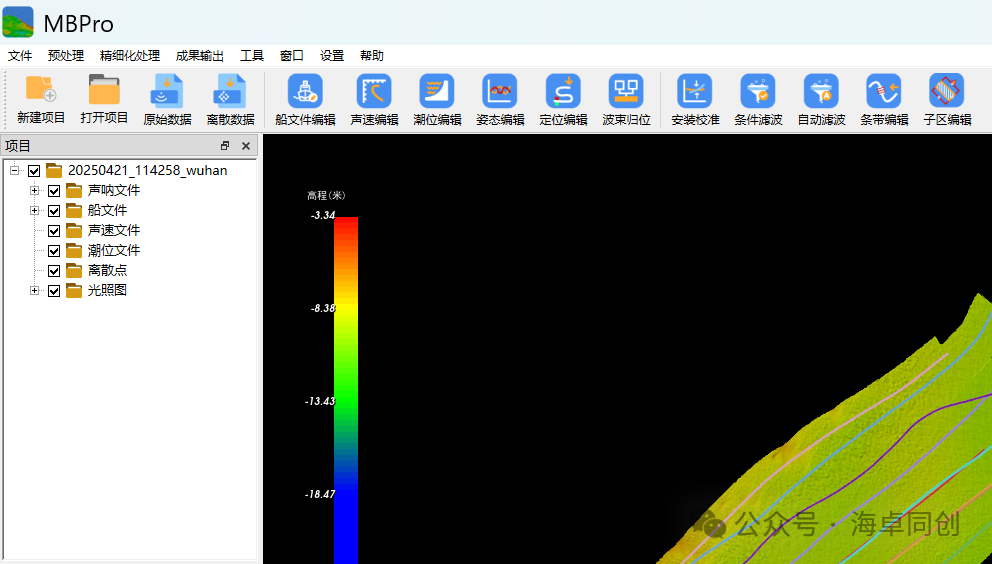Open the 声速编辑 sound velocity editor
This screenshot has height=564, width=992.
coord(374,92)
